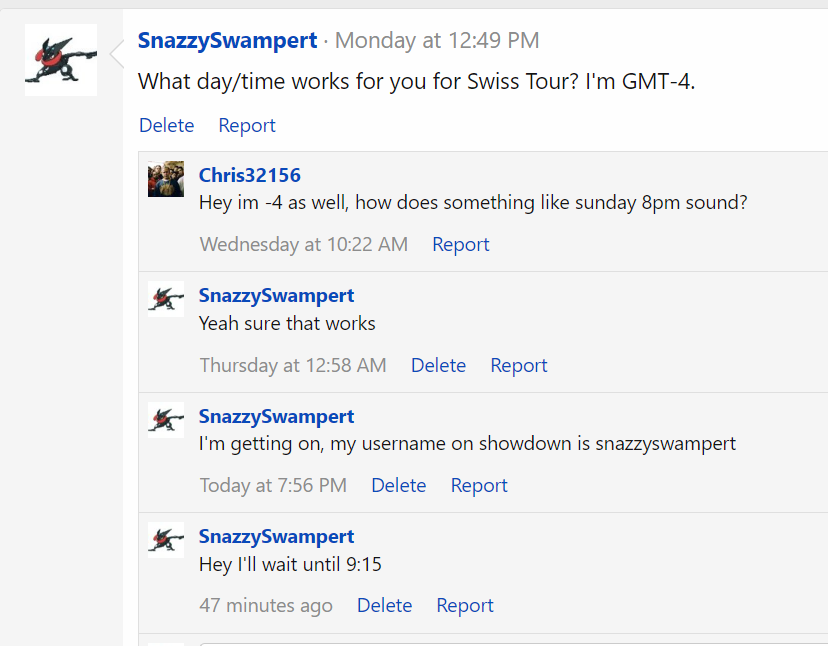Viewport: 828px width, 646px height.
Task: Report the 'Yeah sure that works' comment
Action: coord(518,365)
